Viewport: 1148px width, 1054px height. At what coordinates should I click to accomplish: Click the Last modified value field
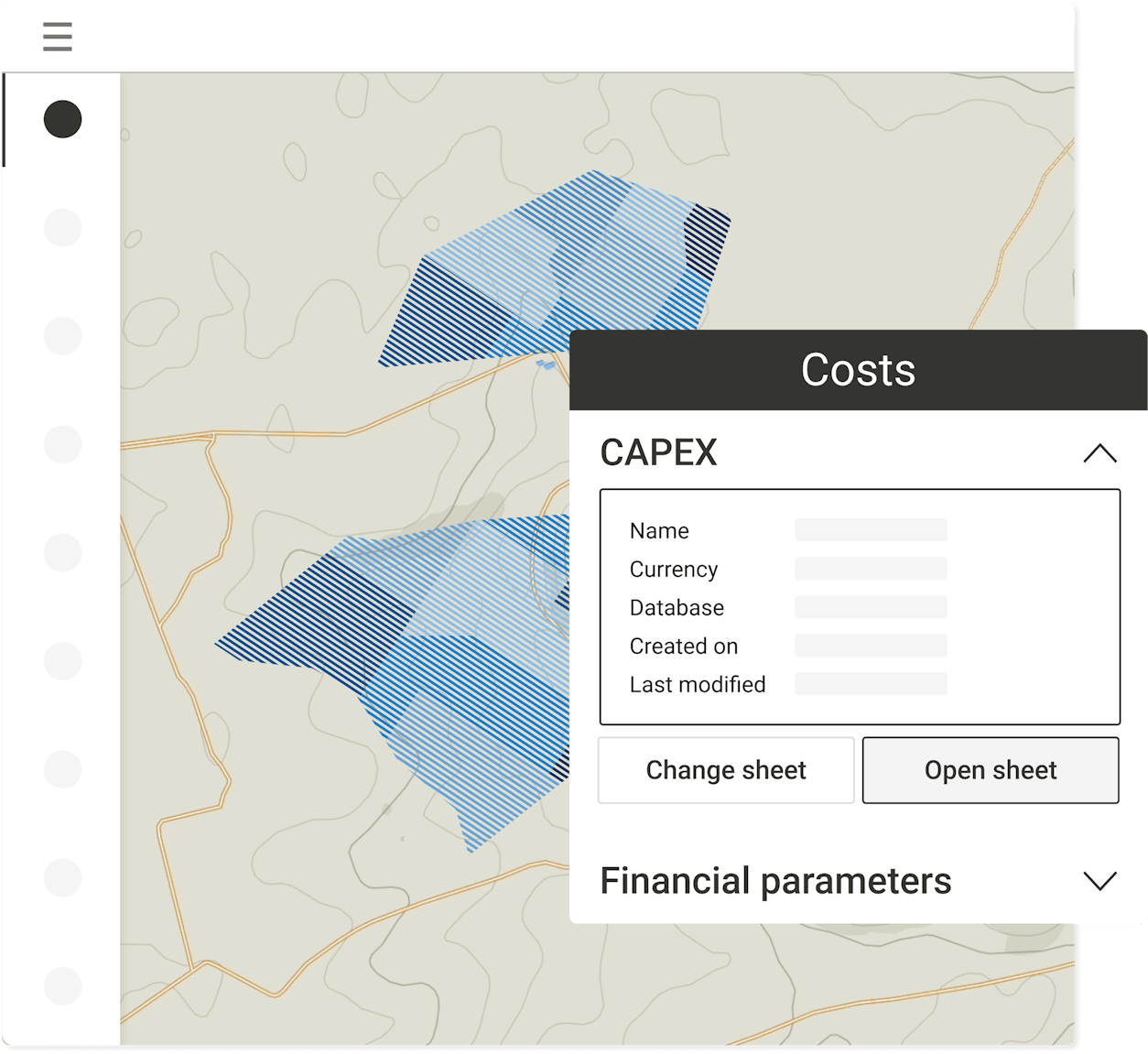coord(870,684)
